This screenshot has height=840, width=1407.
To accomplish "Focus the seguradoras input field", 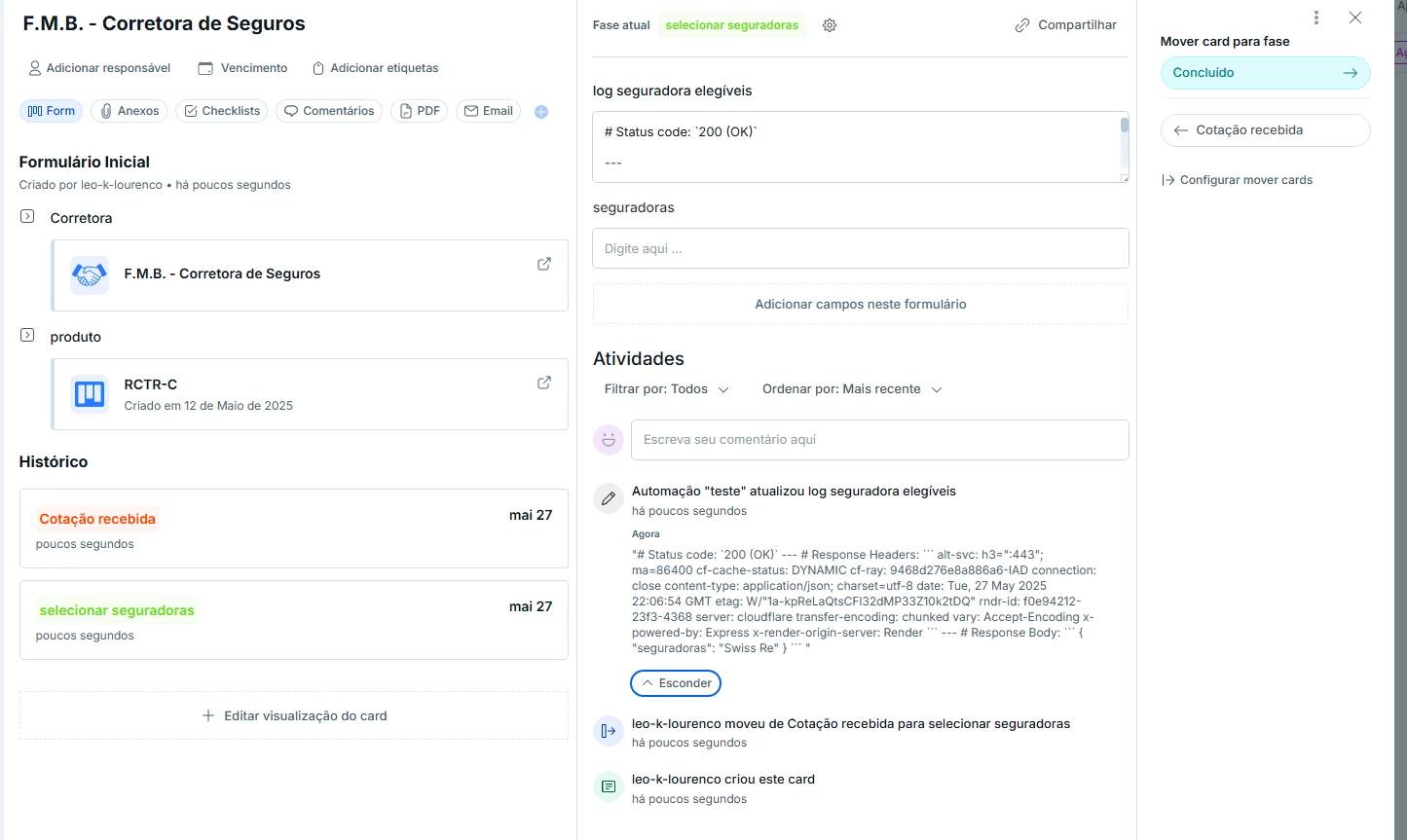I will 861,248.
